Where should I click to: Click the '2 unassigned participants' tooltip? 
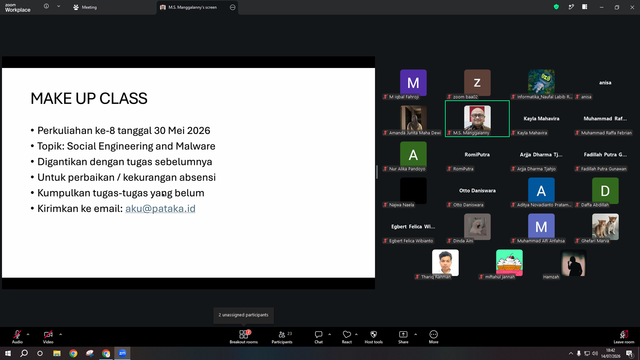244,315
